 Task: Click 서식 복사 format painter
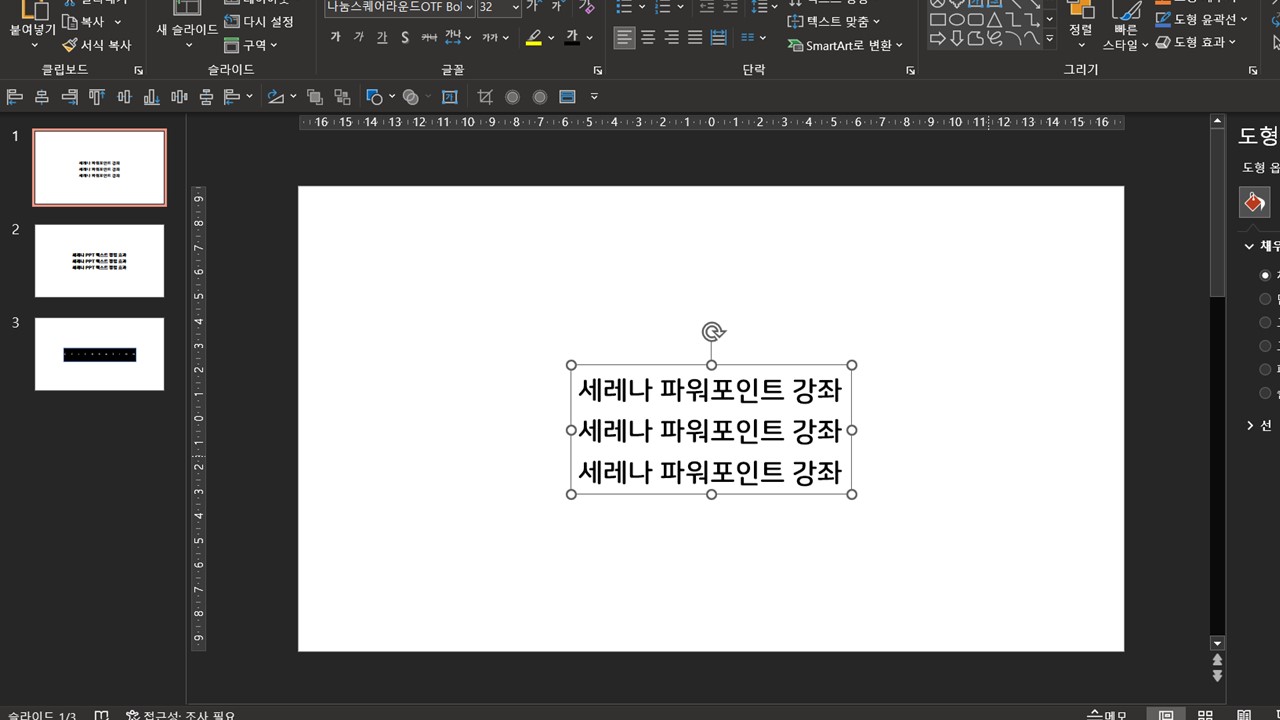tap(96, 45)
